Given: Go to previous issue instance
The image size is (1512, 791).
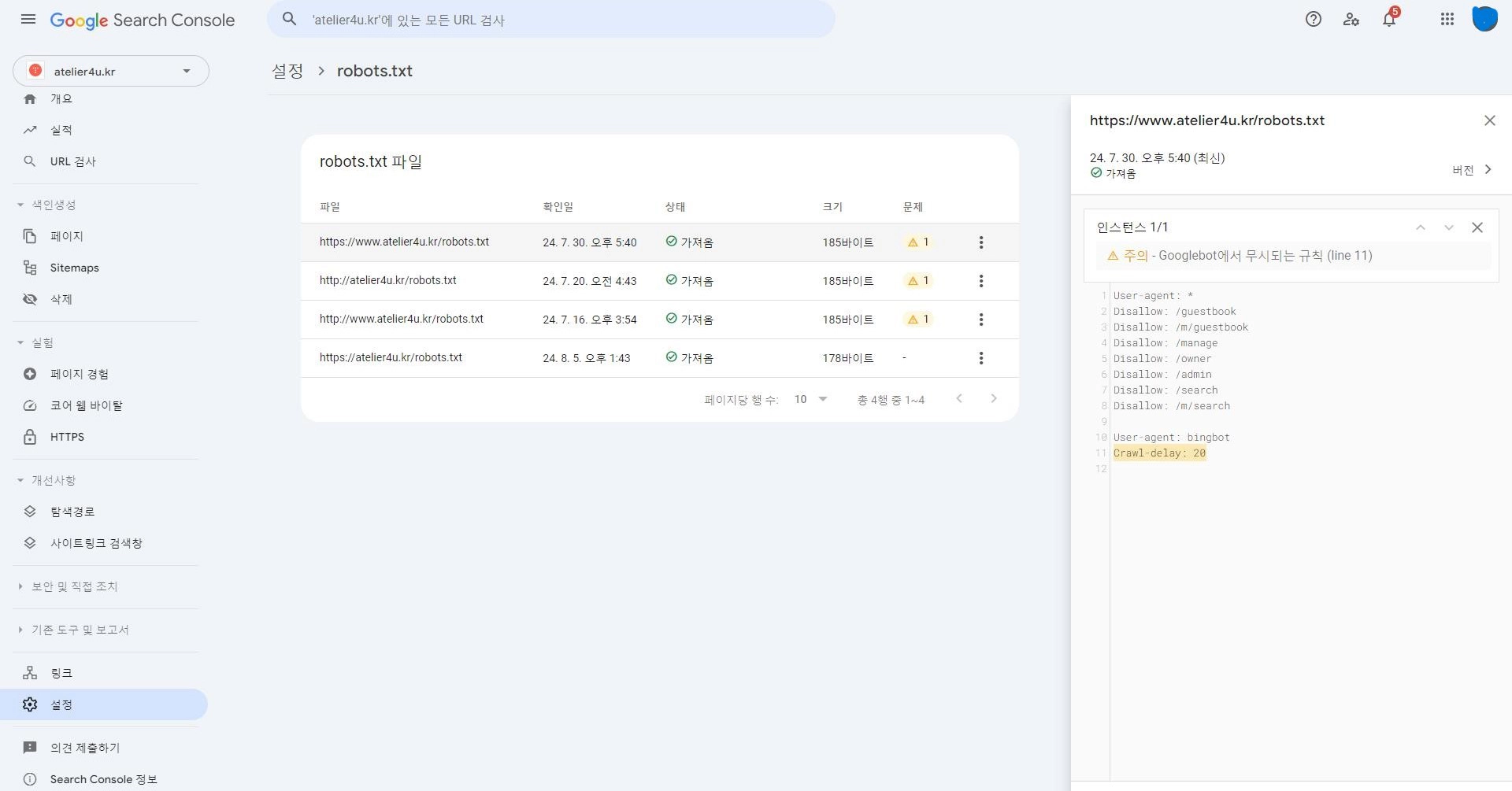Looking at the screenshot, I should pyautogui.click(x=1421, y=227).
